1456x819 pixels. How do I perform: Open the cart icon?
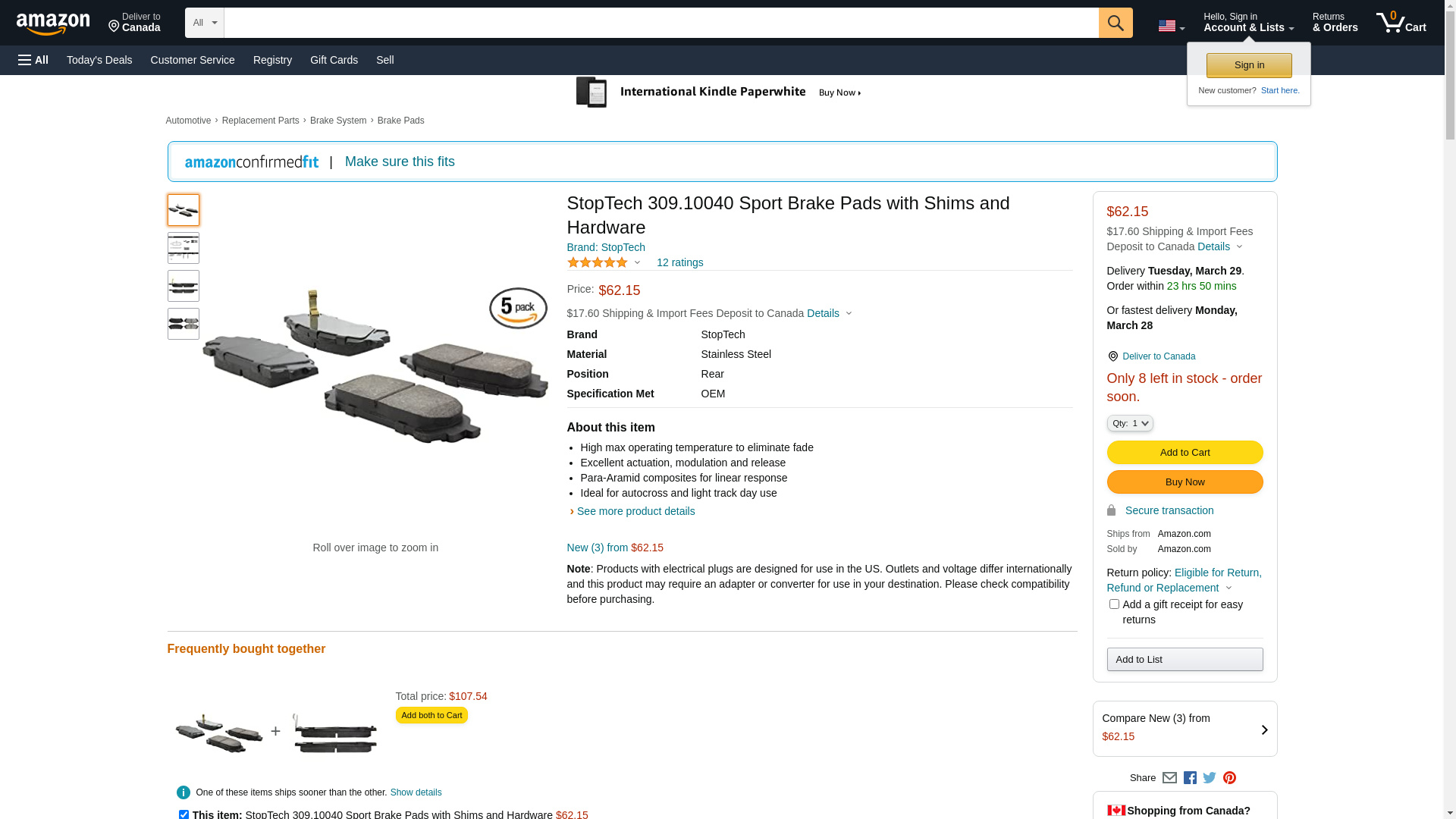tap(1401, 23)
